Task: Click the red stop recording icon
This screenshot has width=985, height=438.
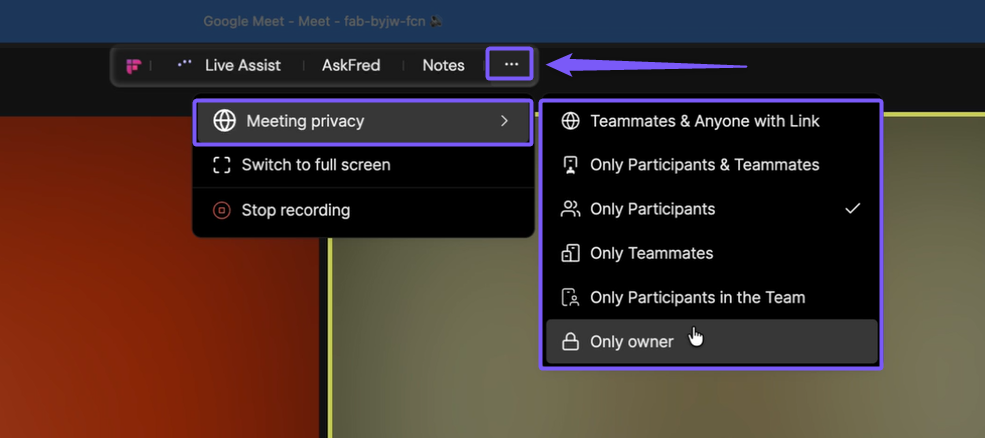Action: click(222, 210)
